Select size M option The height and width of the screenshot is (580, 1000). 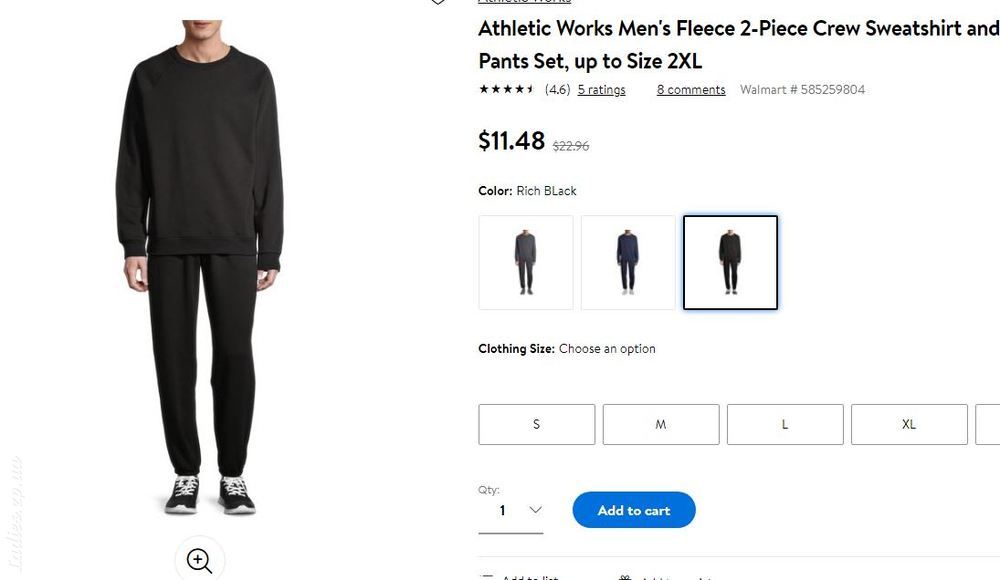coord(661,424)
